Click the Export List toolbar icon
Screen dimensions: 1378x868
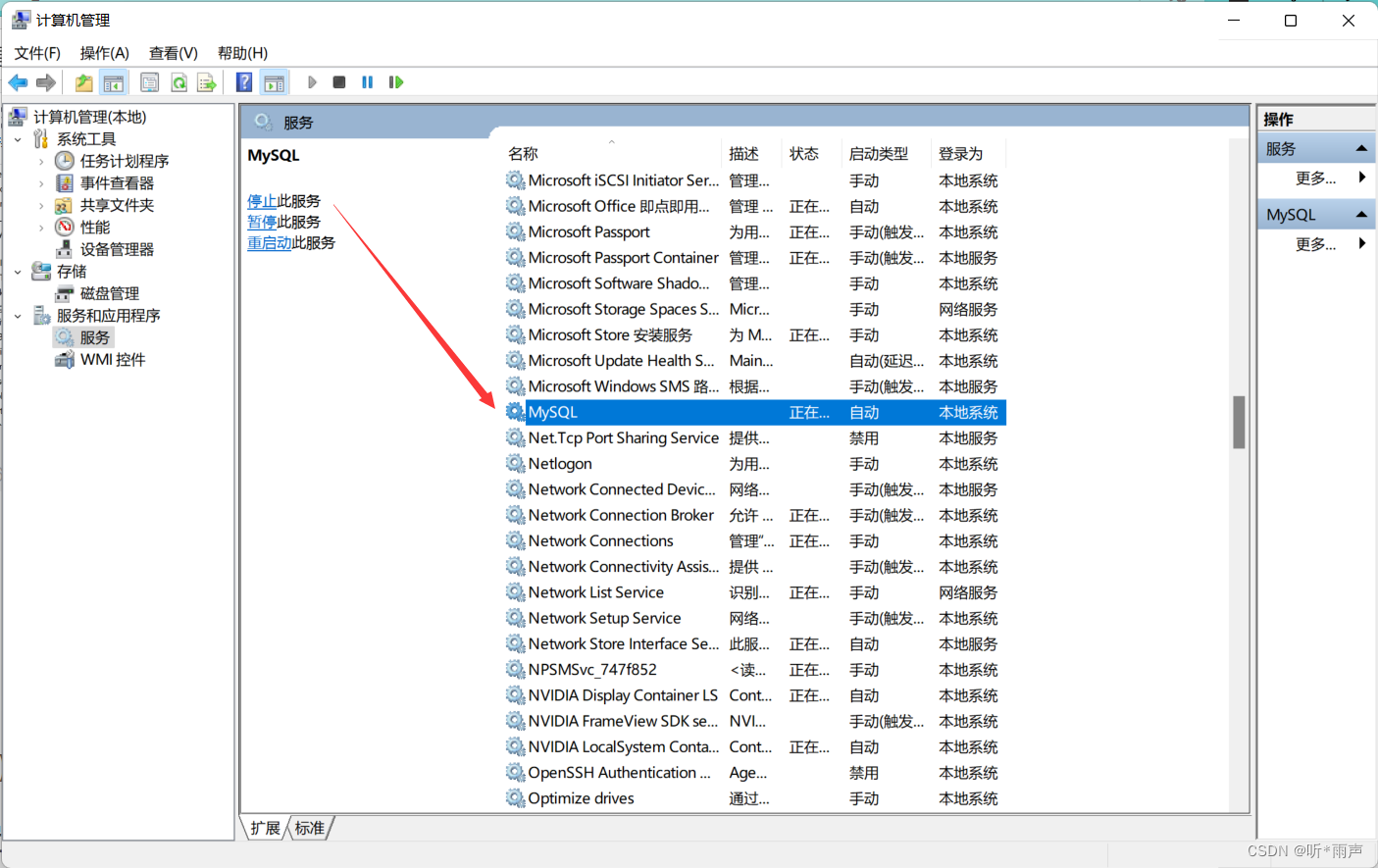pos(207,82)
